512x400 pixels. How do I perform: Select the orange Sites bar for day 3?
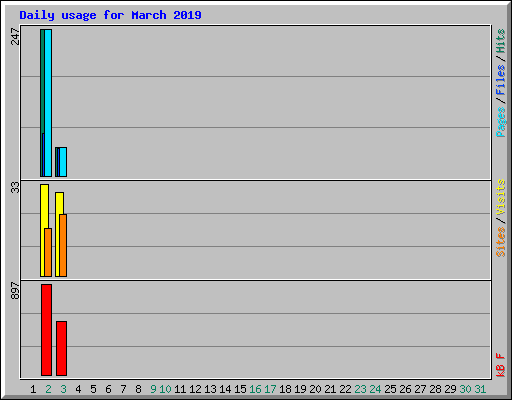[63, 245]
